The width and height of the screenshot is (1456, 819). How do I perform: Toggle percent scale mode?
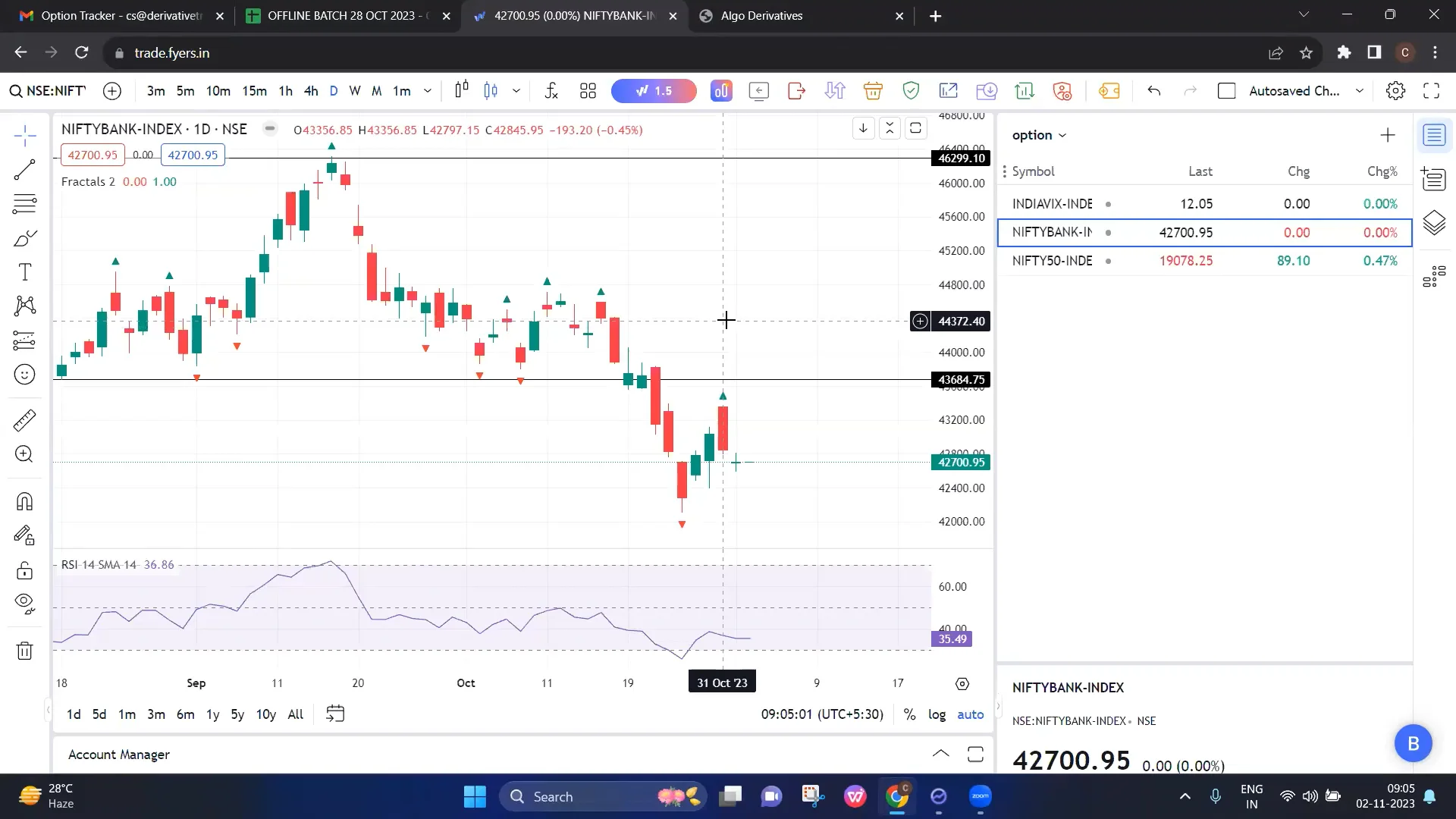click(x=909, y=714)
